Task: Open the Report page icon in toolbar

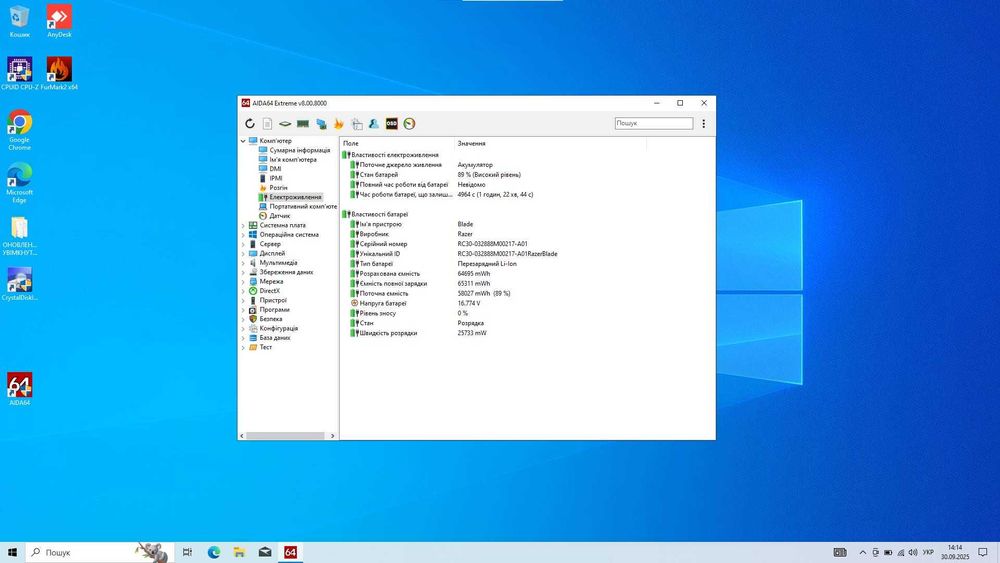Action: tap(267, 124)
